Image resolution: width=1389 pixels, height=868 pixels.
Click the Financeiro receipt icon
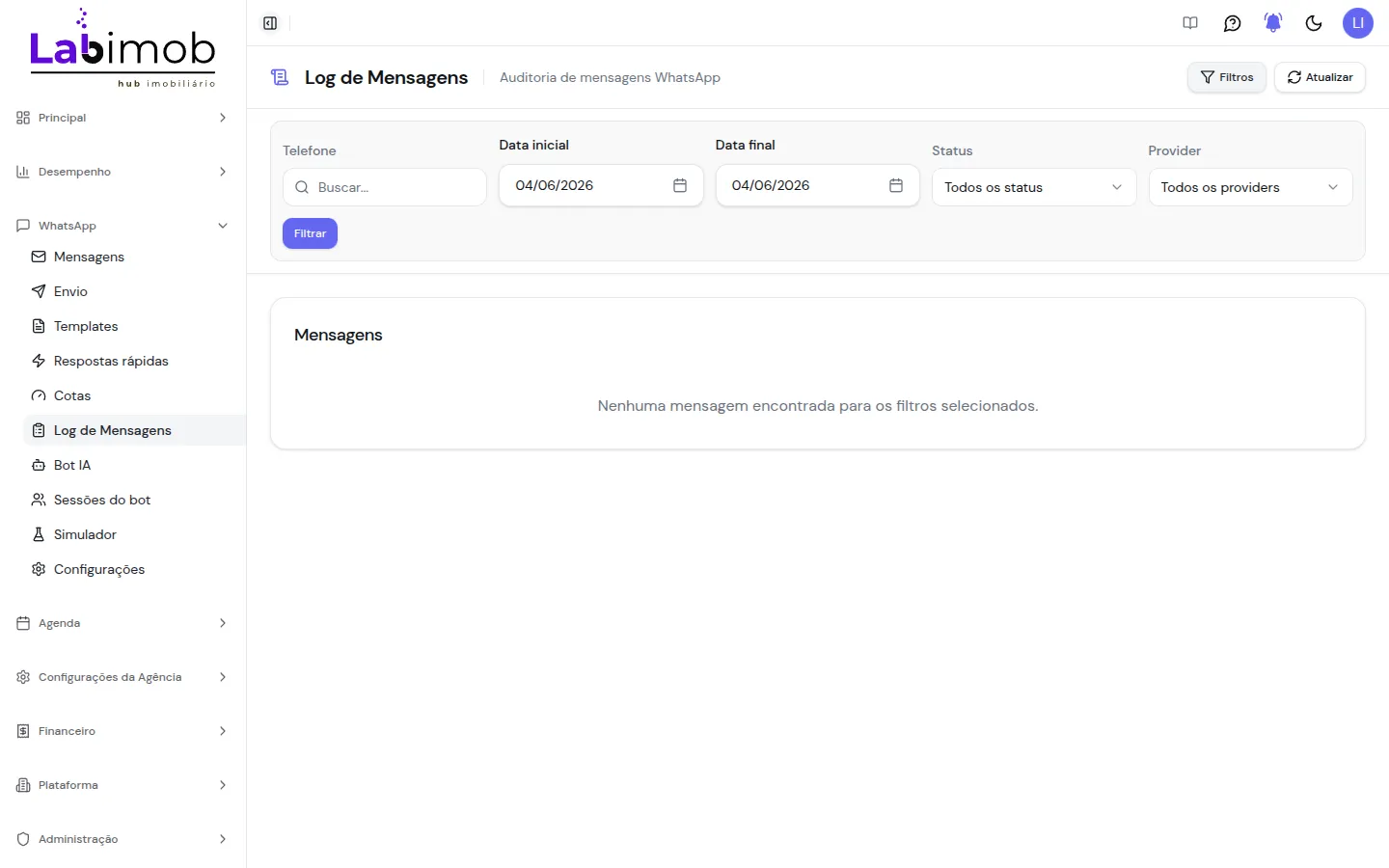pyautogui.click(x=23, y=731)
